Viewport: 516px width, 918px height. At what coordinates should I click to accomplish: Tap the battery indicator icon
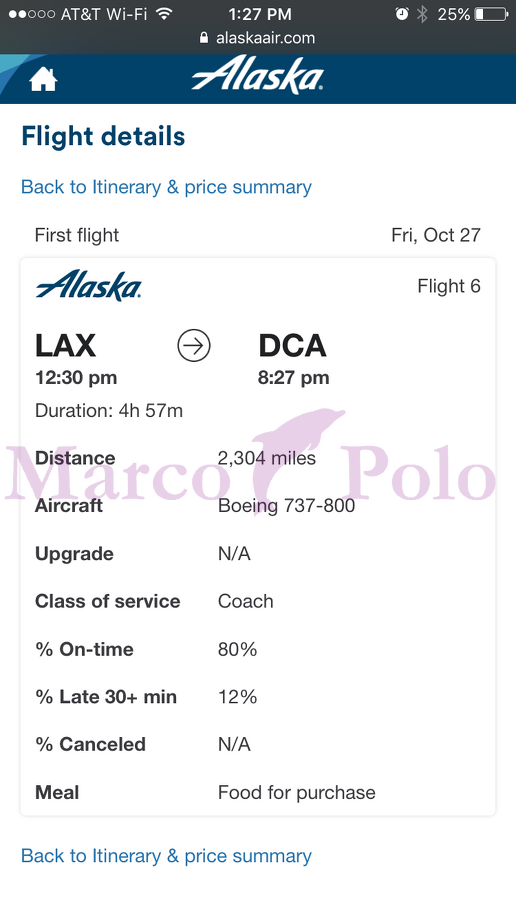coord(491,13)
